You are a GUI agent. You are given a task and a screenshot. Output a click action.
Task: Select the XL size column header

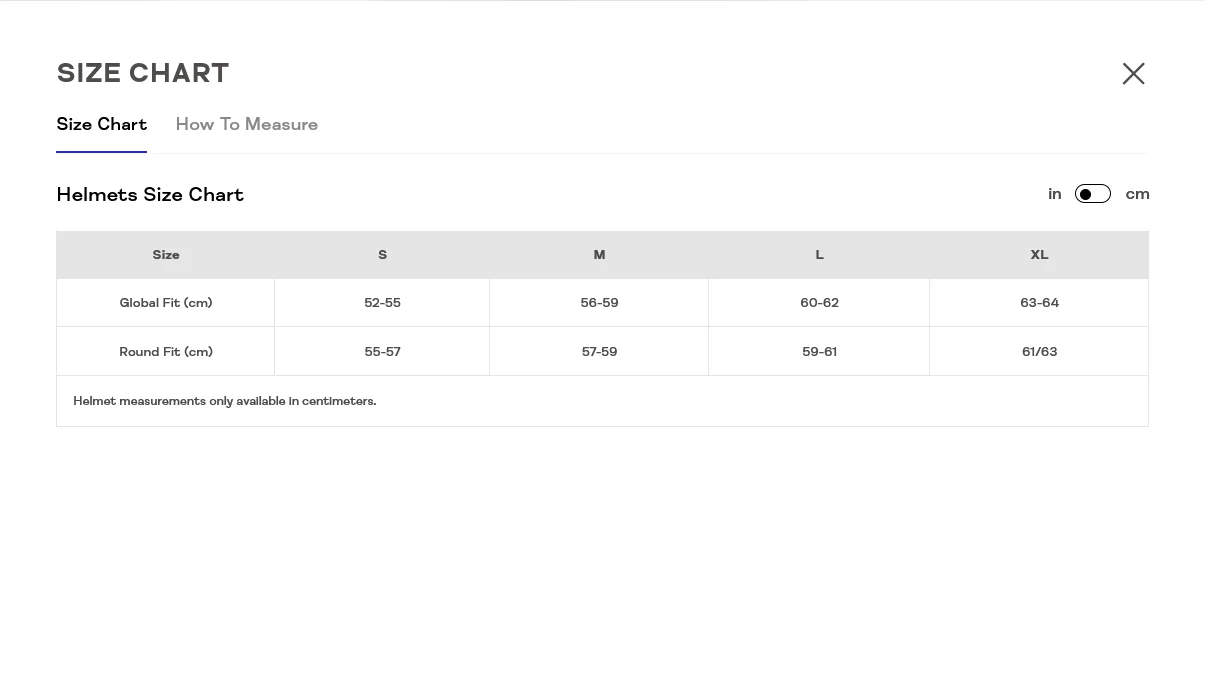pos(1039,255)
